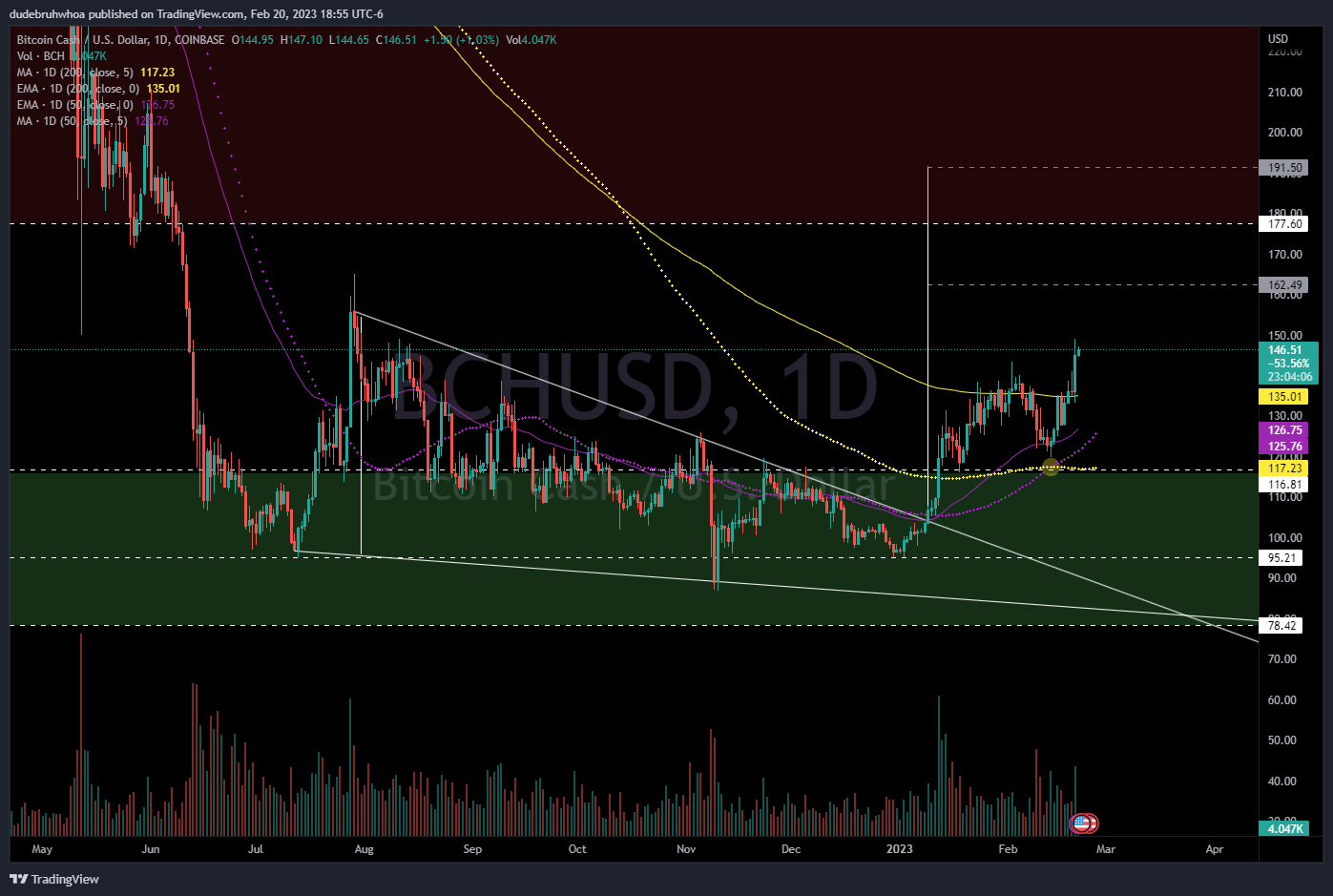
Task: Click the Jun label on time axis
Action: coord(150,849)
